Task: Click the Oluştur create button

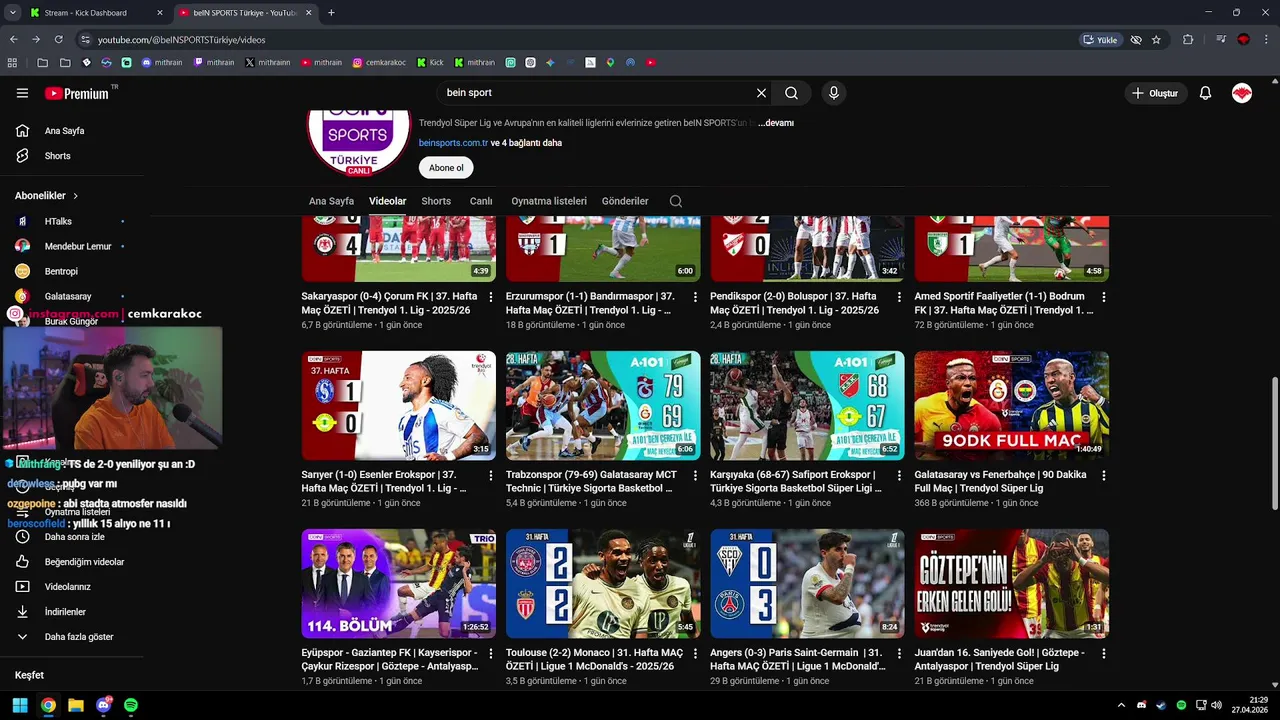Action: pos(1155,93)
